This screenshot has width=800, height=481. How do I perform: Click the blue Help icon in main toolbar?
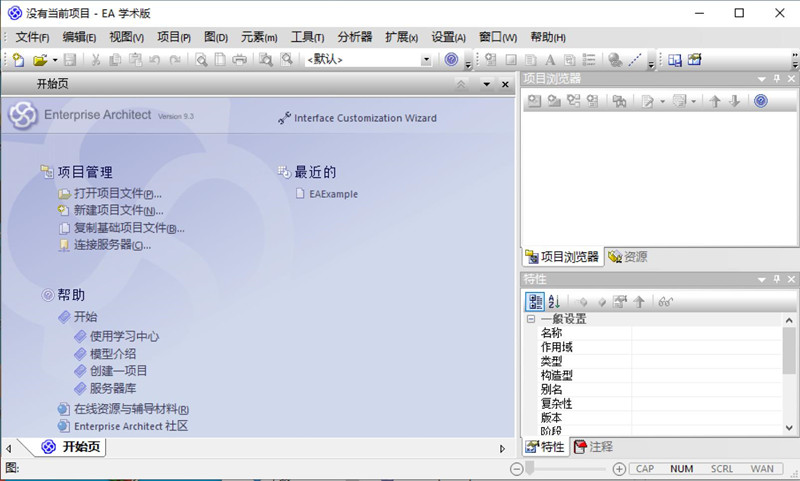(x=451, y=59)
